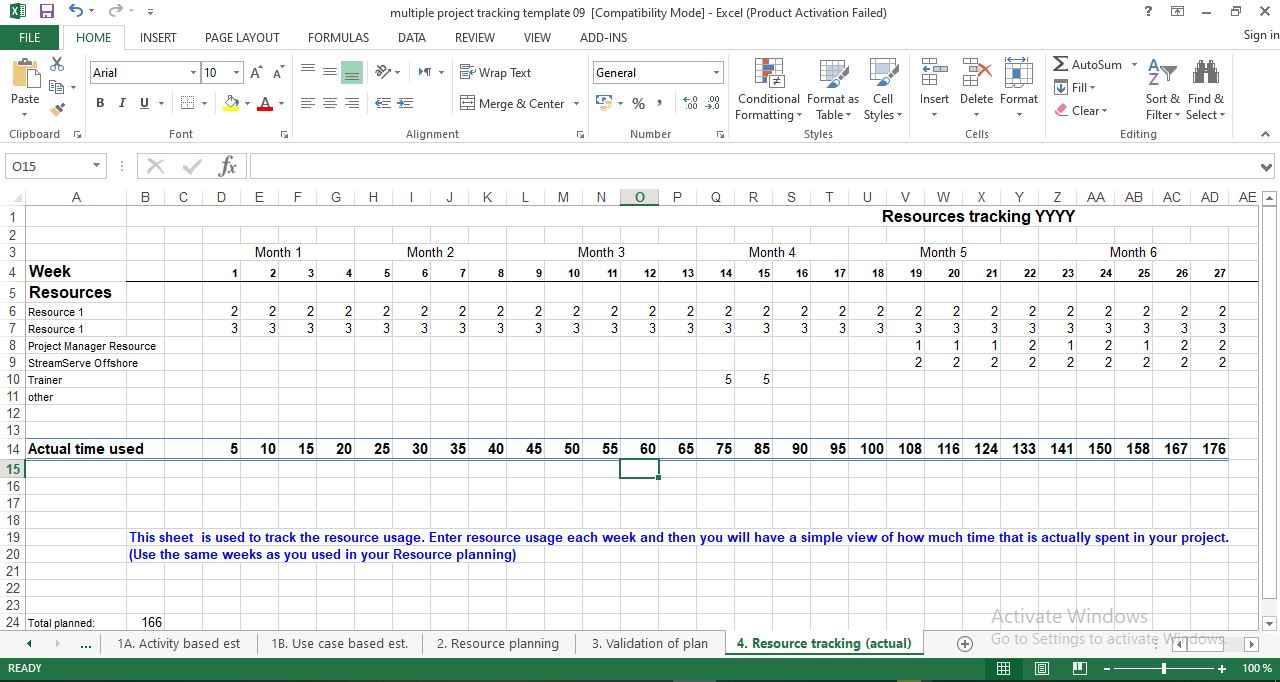Click the Find & Select binoculars icon
Image resolution: width=1280 pixels, height=682 pixels.
(x=1205, y=72)
